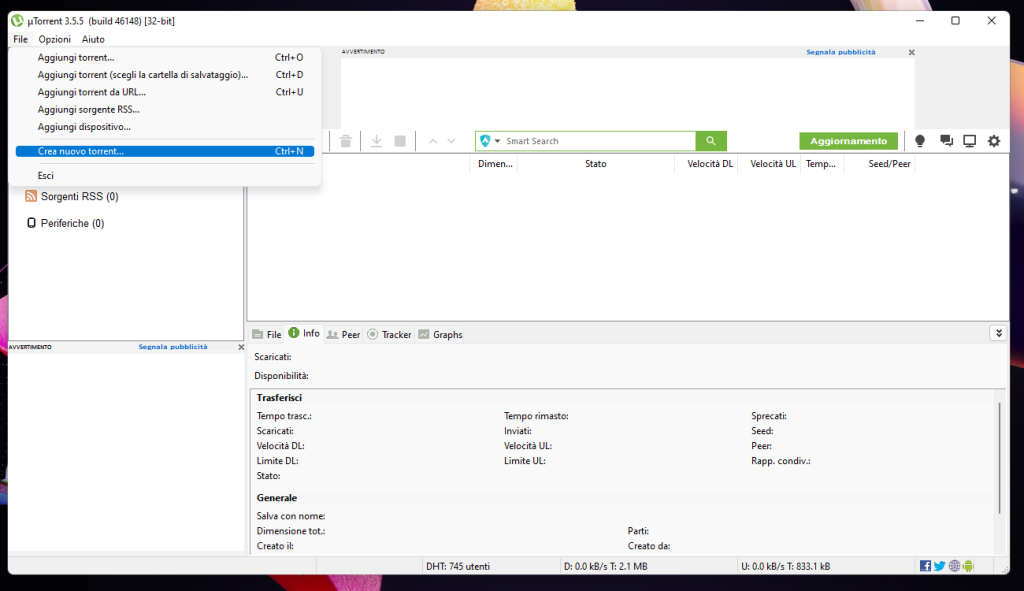The height and width of the screenshot is (591, 1024).
Task: Expand the detail panel chevron on the right
Action: point(998,332)
